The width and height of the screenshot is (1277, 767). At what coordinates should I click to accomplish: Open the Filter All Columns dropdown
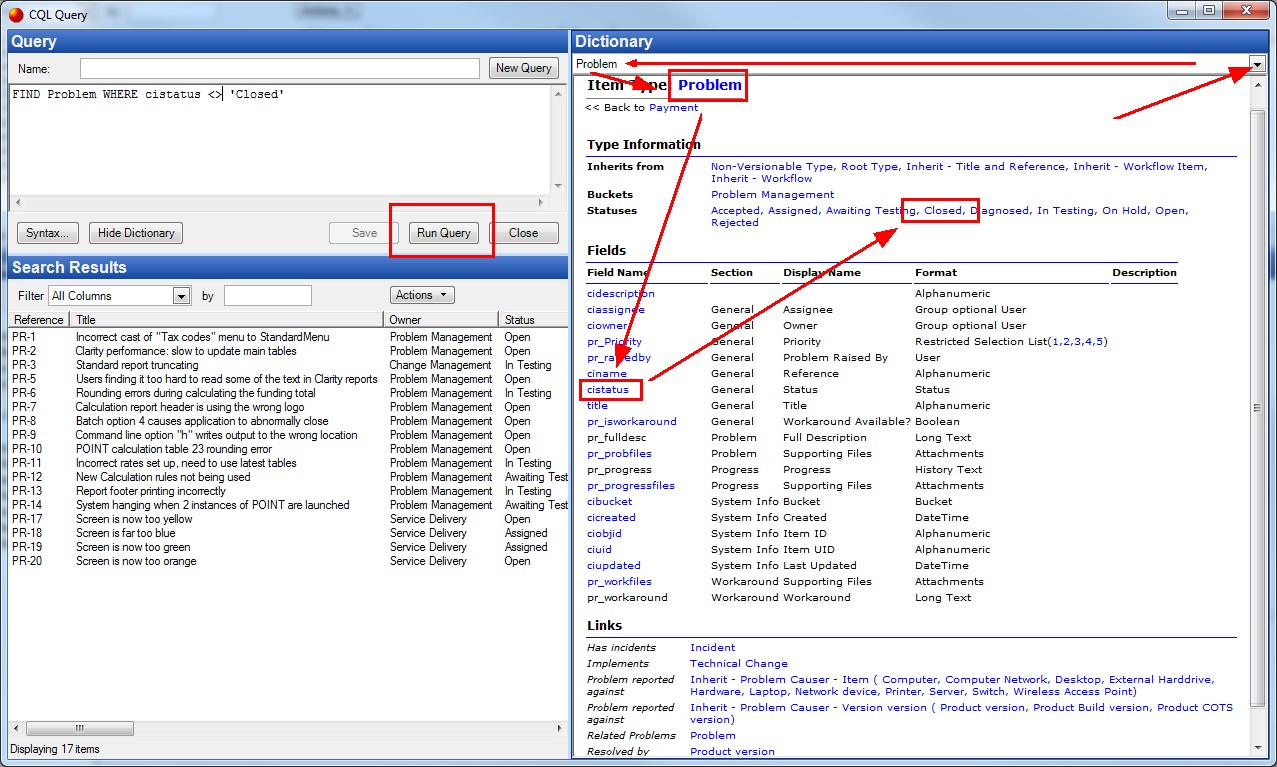click(x=181, y=296)
